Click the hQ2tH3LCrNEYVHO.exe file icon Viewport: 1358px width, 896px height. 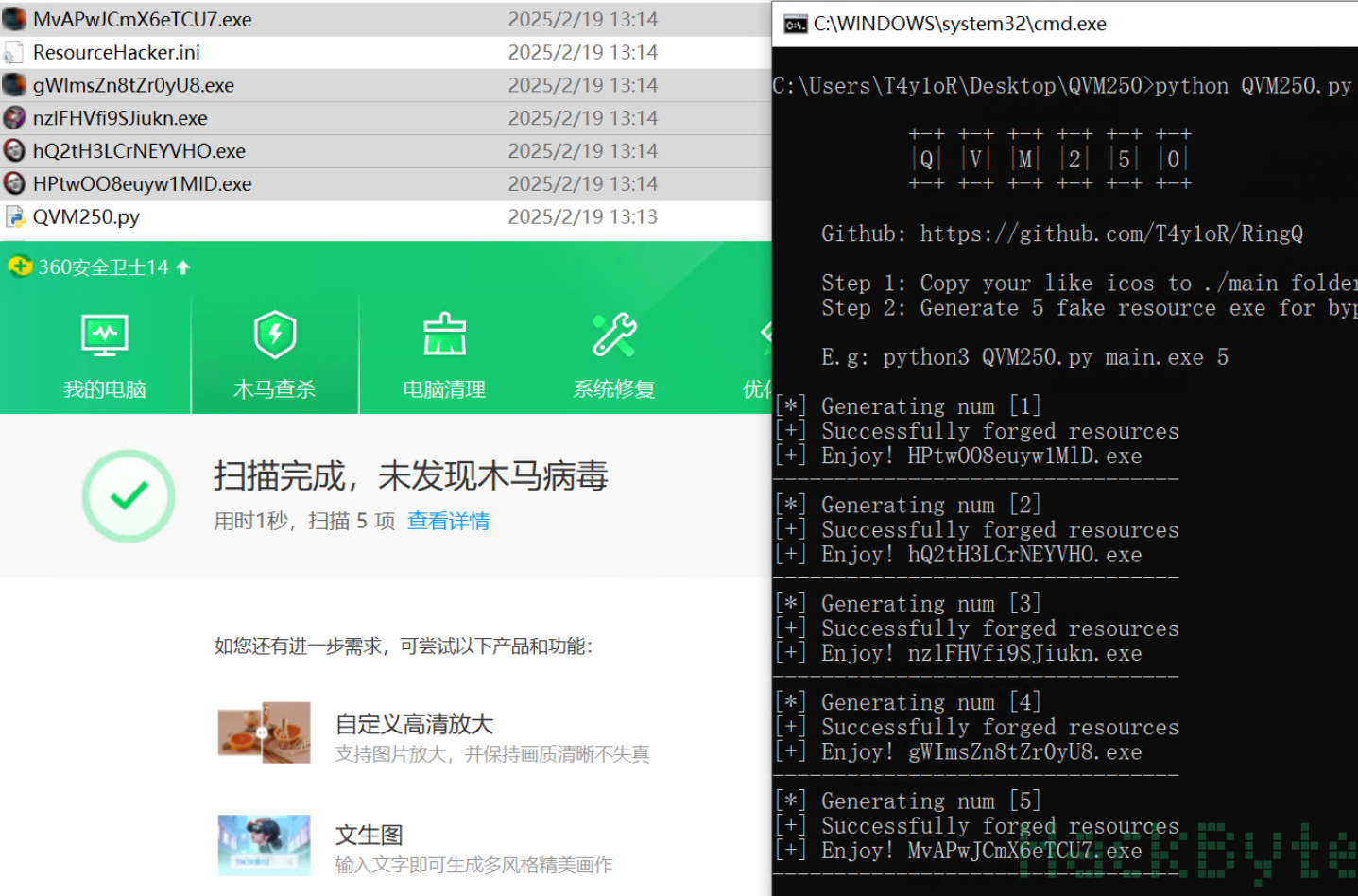point(14,150)
